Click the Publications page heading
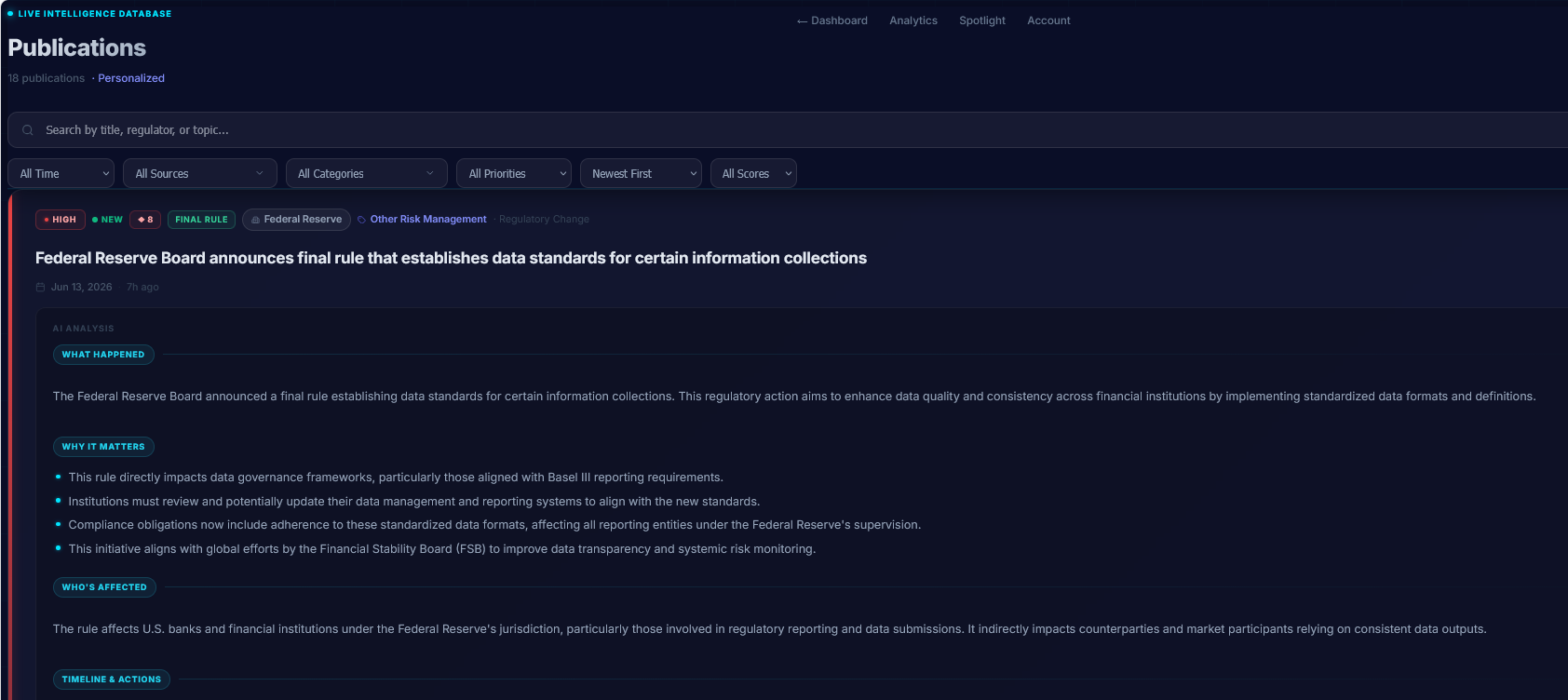Screen dimensions: 1568x700 [x=77, y=47]
